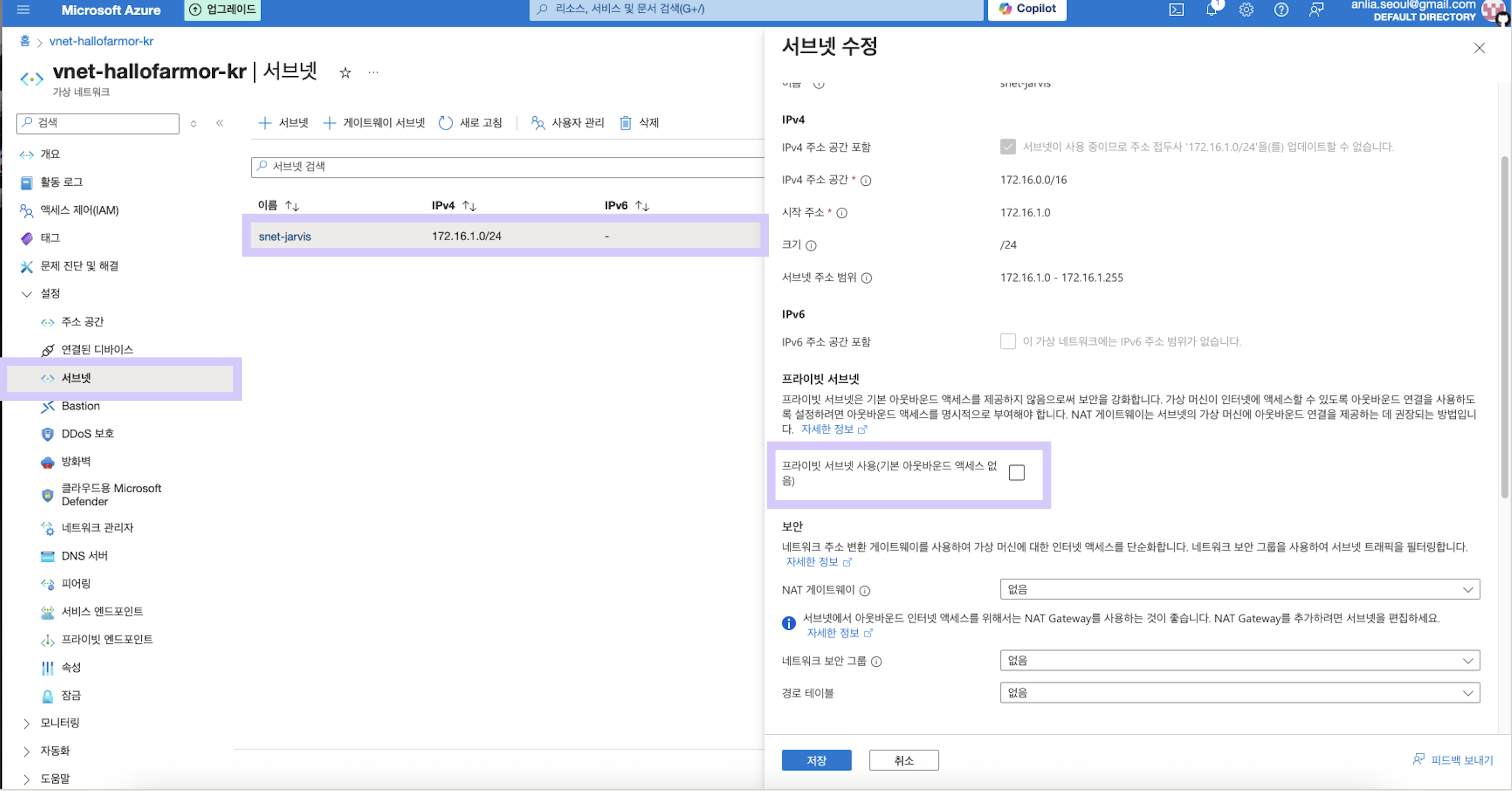This screenshot has height=791, width=1512.
Task: Open Cloud Shell terminal icon
Action: point(1176,9)
